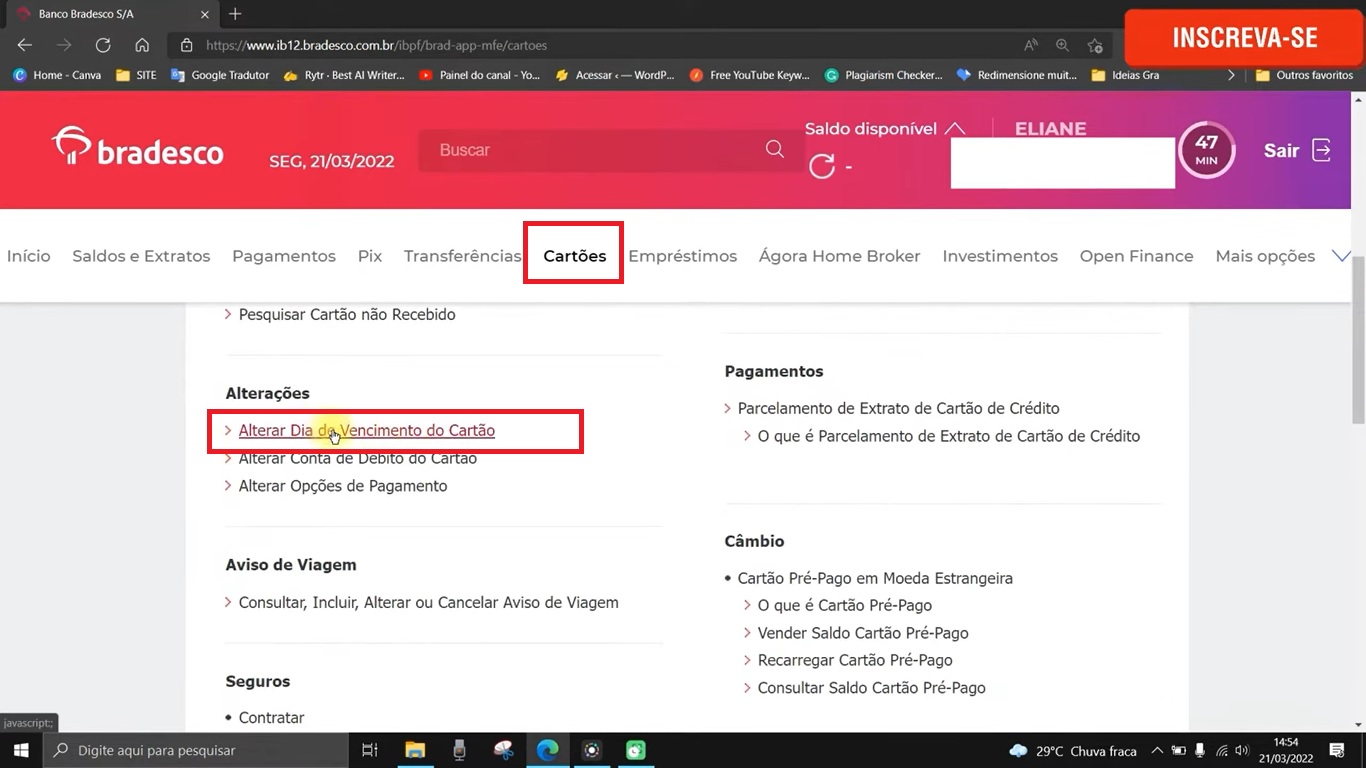
Task: Open Painel do canal YouTube bookmark
Action: tap(480, 75)
